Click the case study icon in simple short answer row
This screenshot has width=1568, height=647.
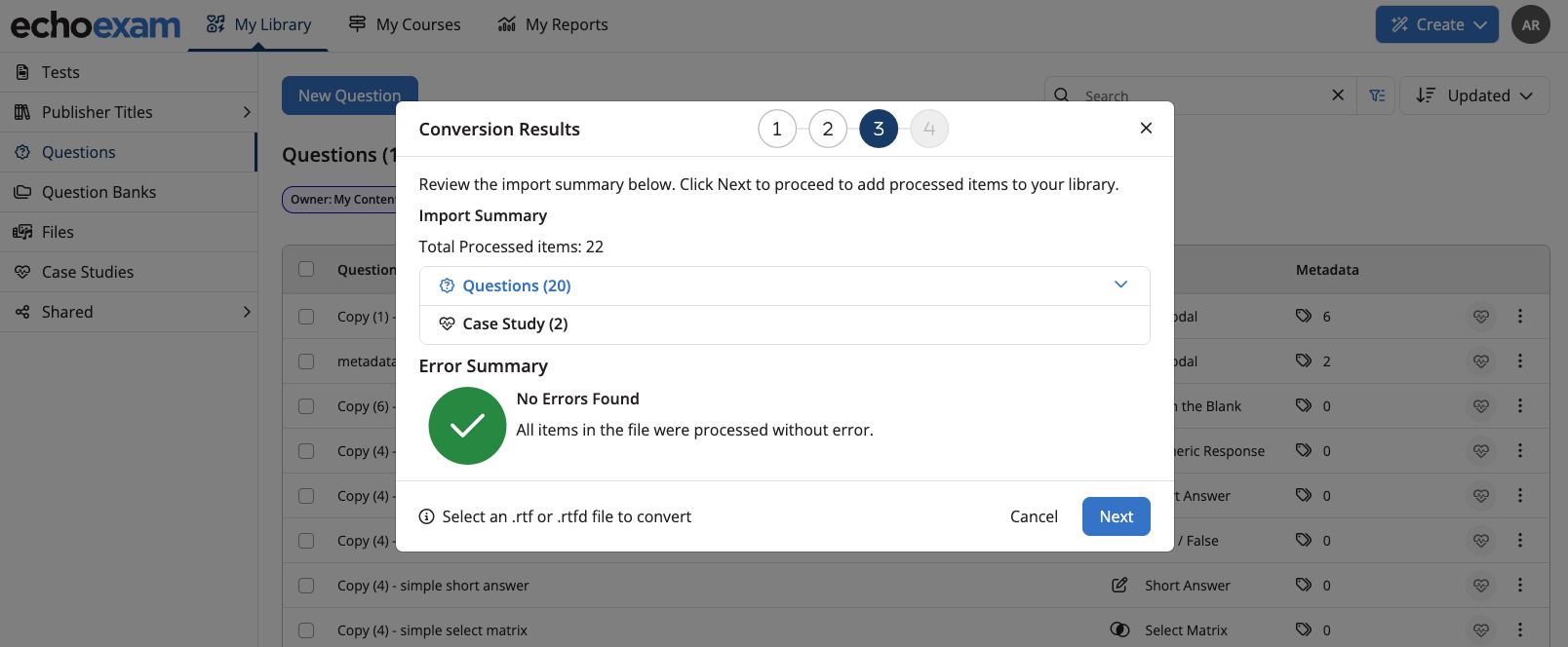pos(1480,585)
